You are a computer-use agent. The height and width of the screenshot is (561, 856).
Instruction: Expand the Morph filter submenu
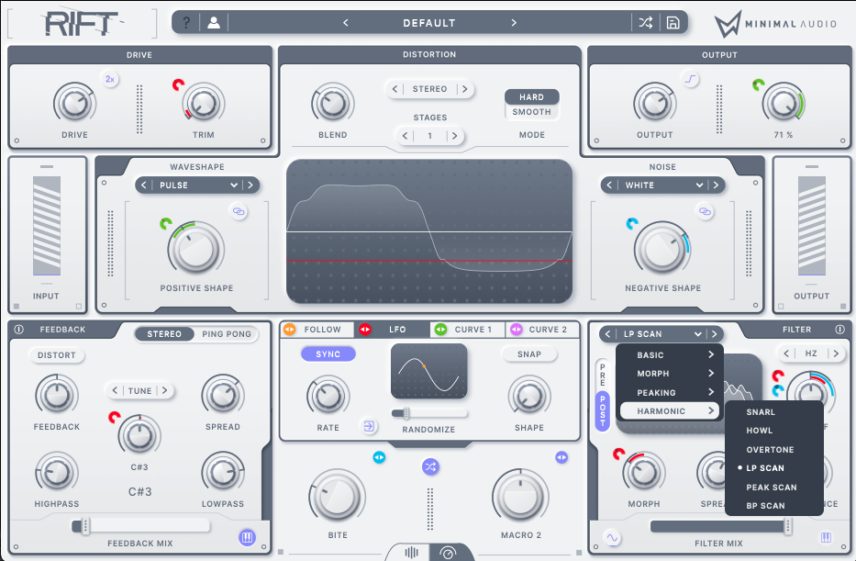tap(669, 374)
